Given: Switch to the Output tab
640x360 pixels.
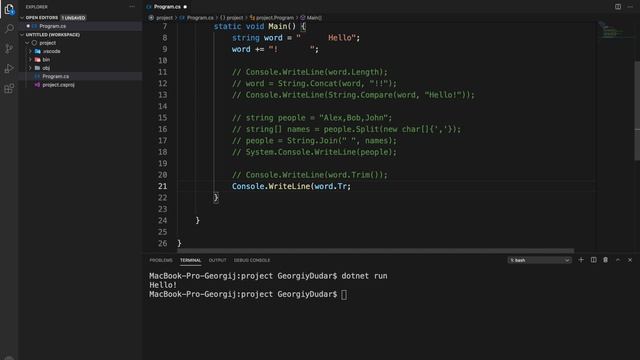Looking at the screenshot, I should [218, 260].
